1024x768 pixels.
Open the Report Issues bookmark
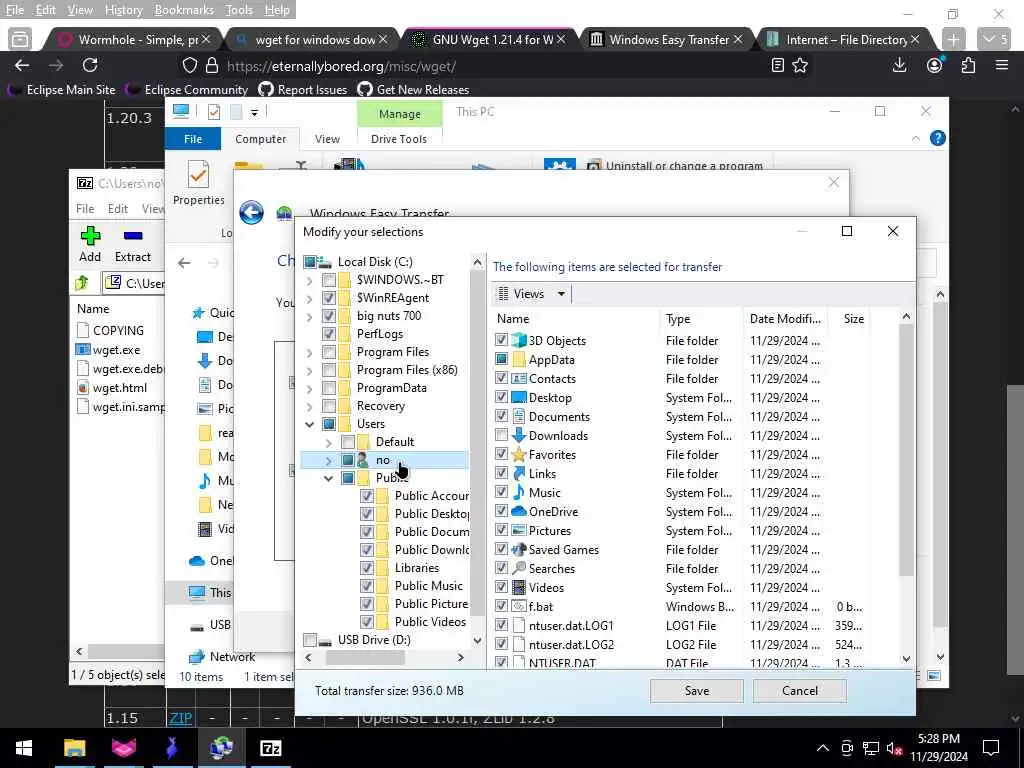coord(303,89)
